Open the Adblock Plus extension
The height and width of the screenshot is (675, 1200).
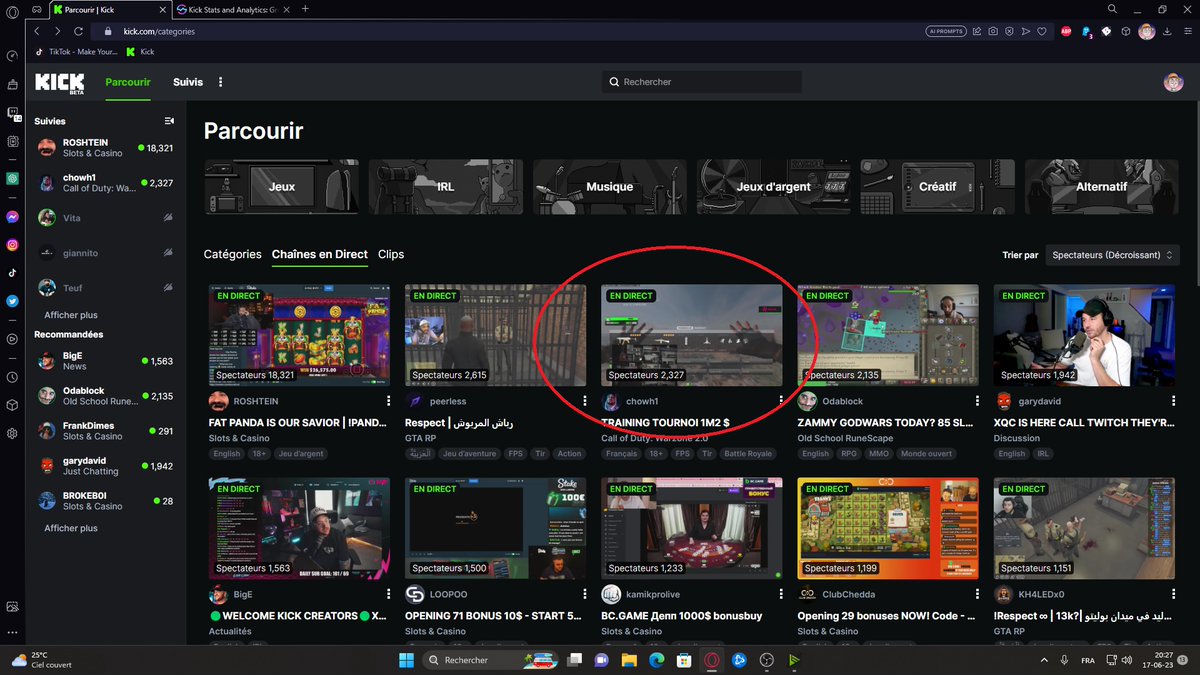coord(1066,31)
